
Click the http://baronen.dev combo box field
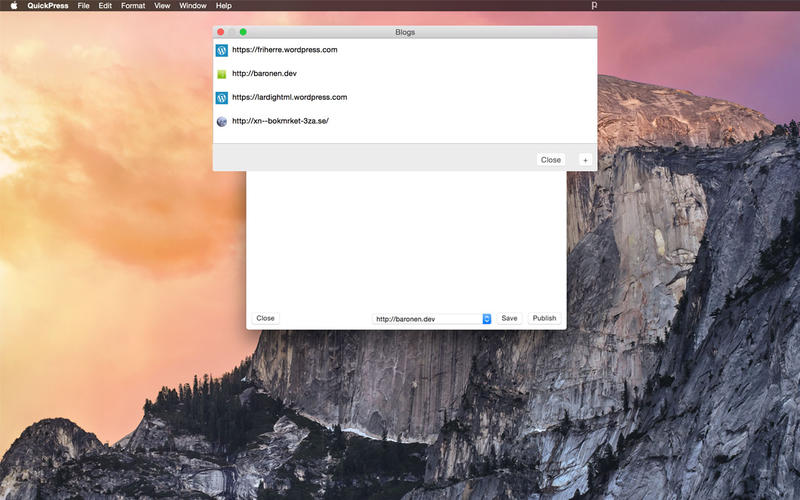[431, 319]
